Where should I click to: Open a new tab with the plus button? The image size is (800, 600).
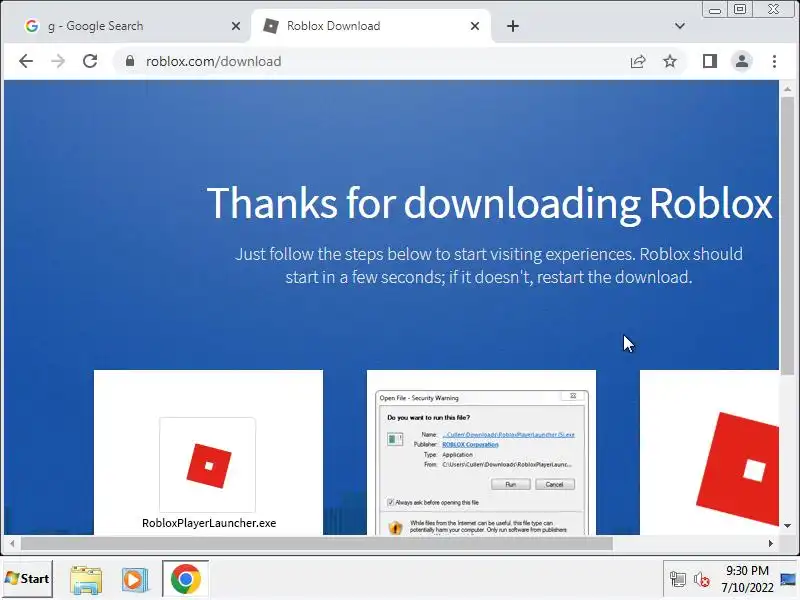[x=513, y=26]
